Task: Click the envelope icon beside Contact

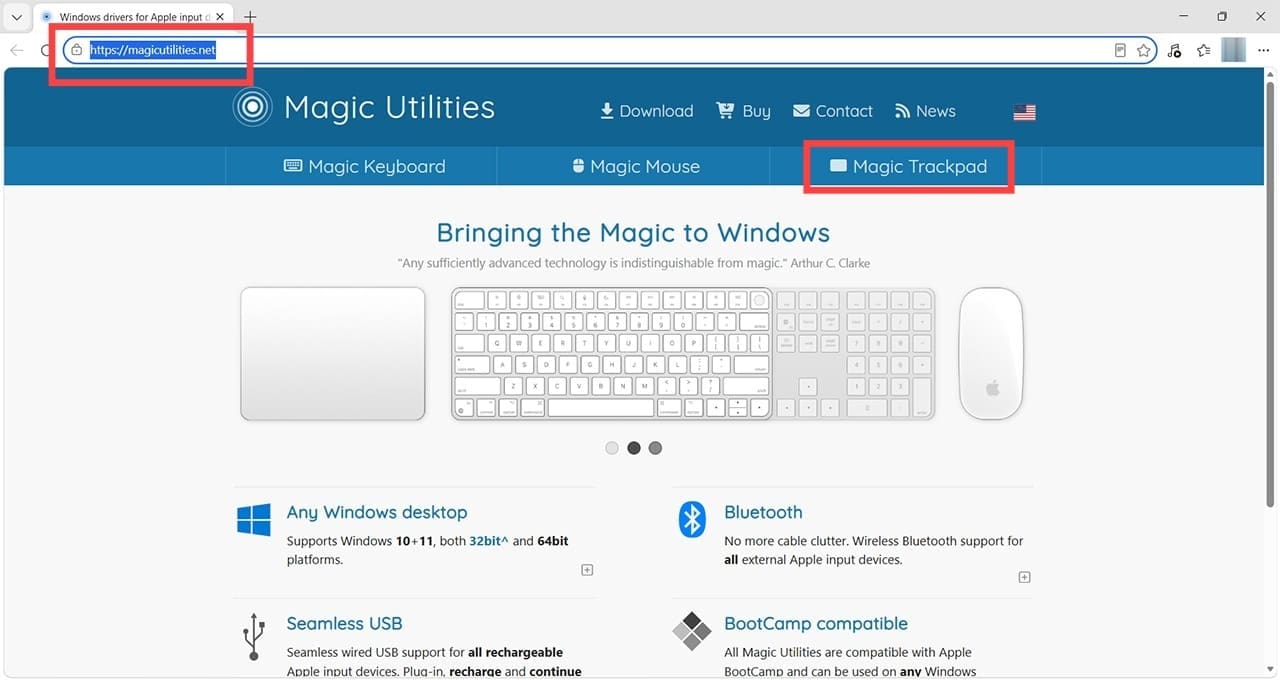Action: point(801,111)
